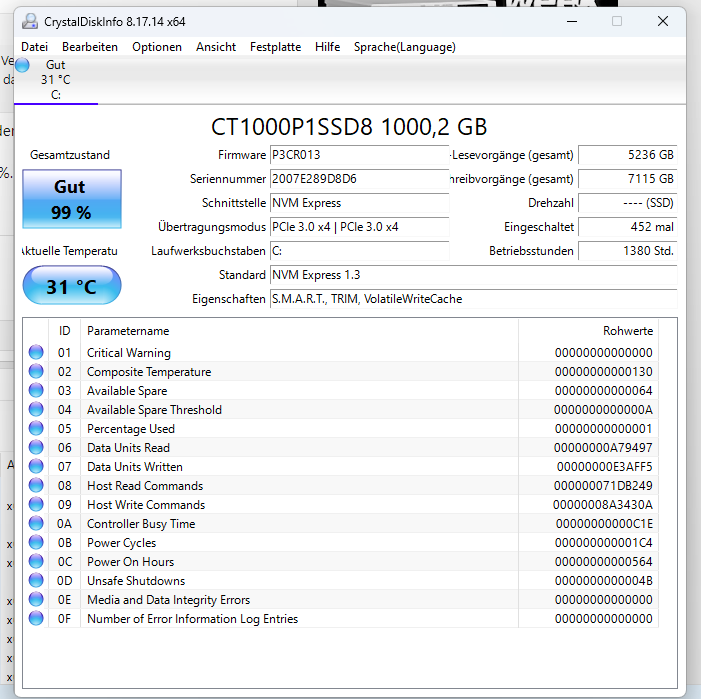
Task: Click raw value 0000008A3430A of Host Write Commands
Action: tap(603, 505)
